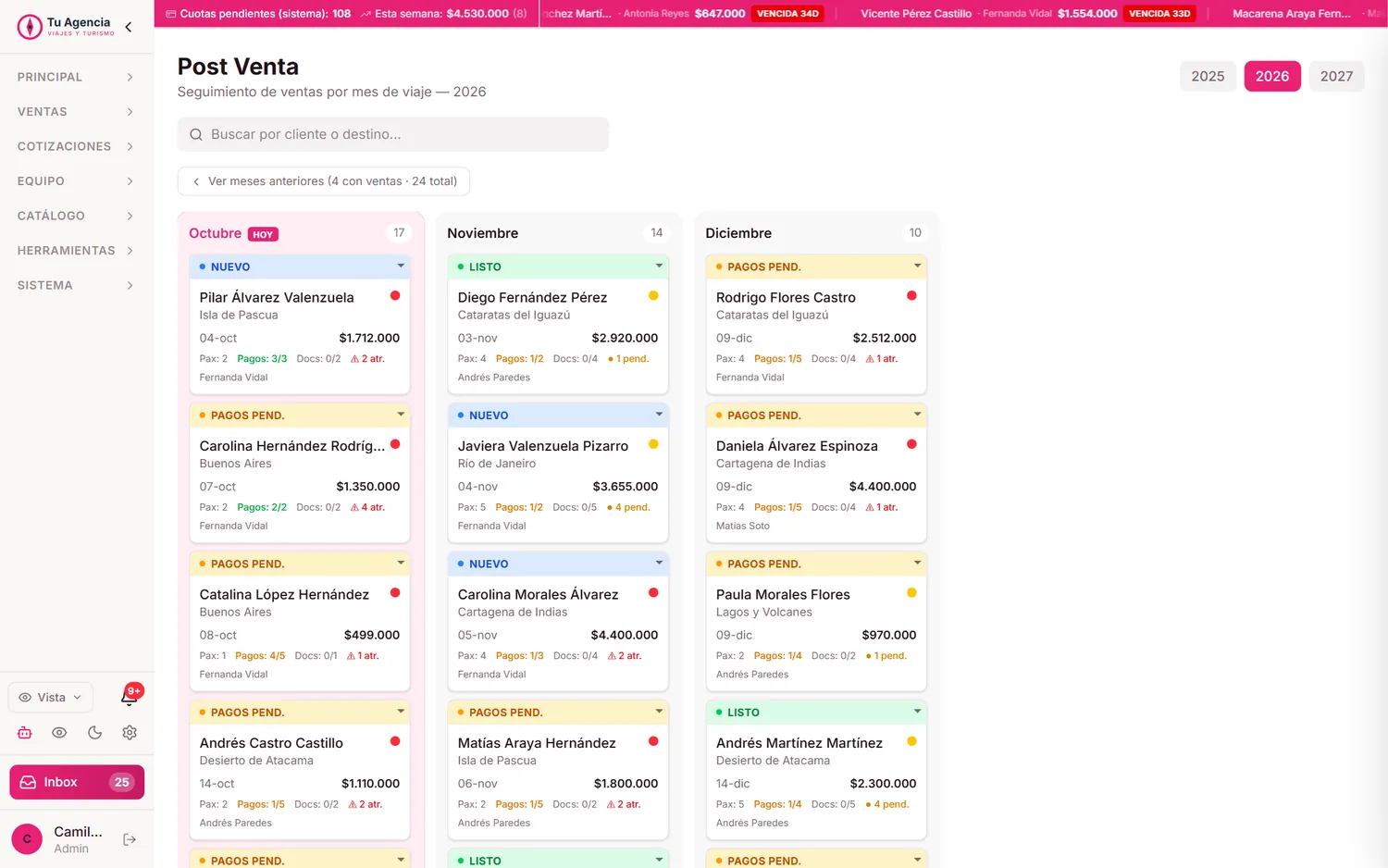Open the Inbox button with 25 items

coord(77,782)
